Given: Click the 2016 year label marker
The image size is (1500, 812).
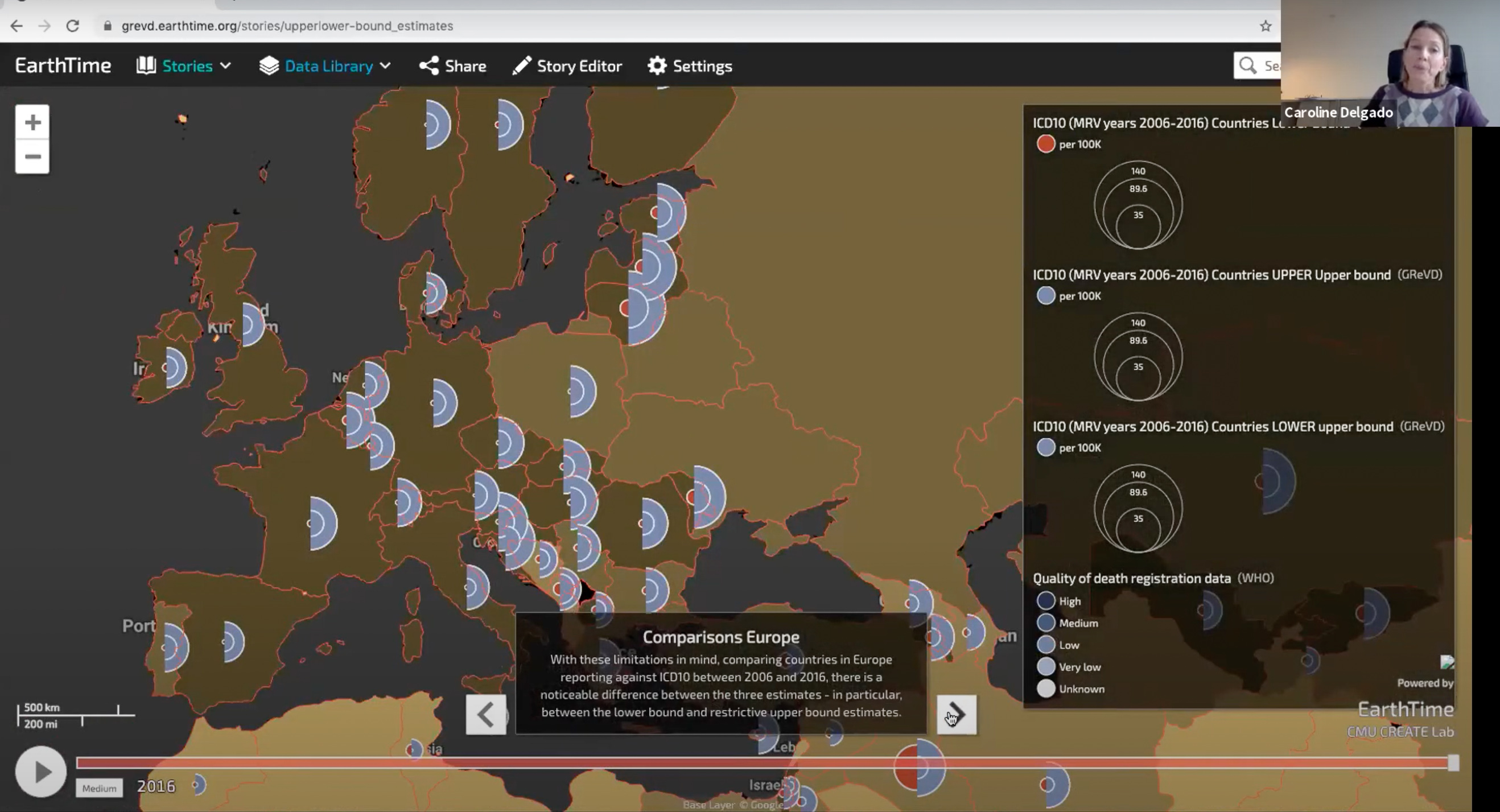Looking at the screenshot, I should pyautogui.click(x=155, y=786).
